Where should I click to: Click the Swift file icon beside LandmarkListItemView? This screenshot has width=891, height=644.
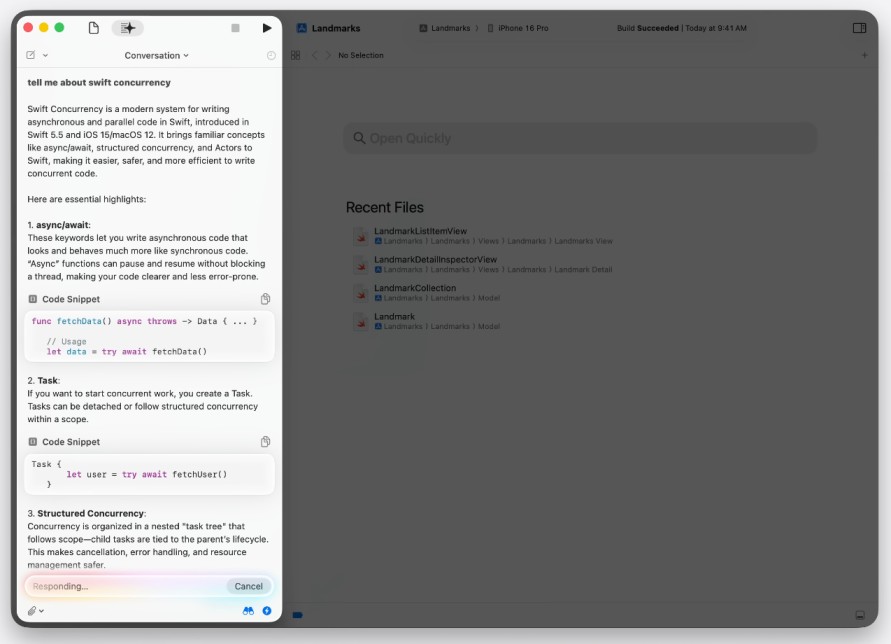[361, 236]
